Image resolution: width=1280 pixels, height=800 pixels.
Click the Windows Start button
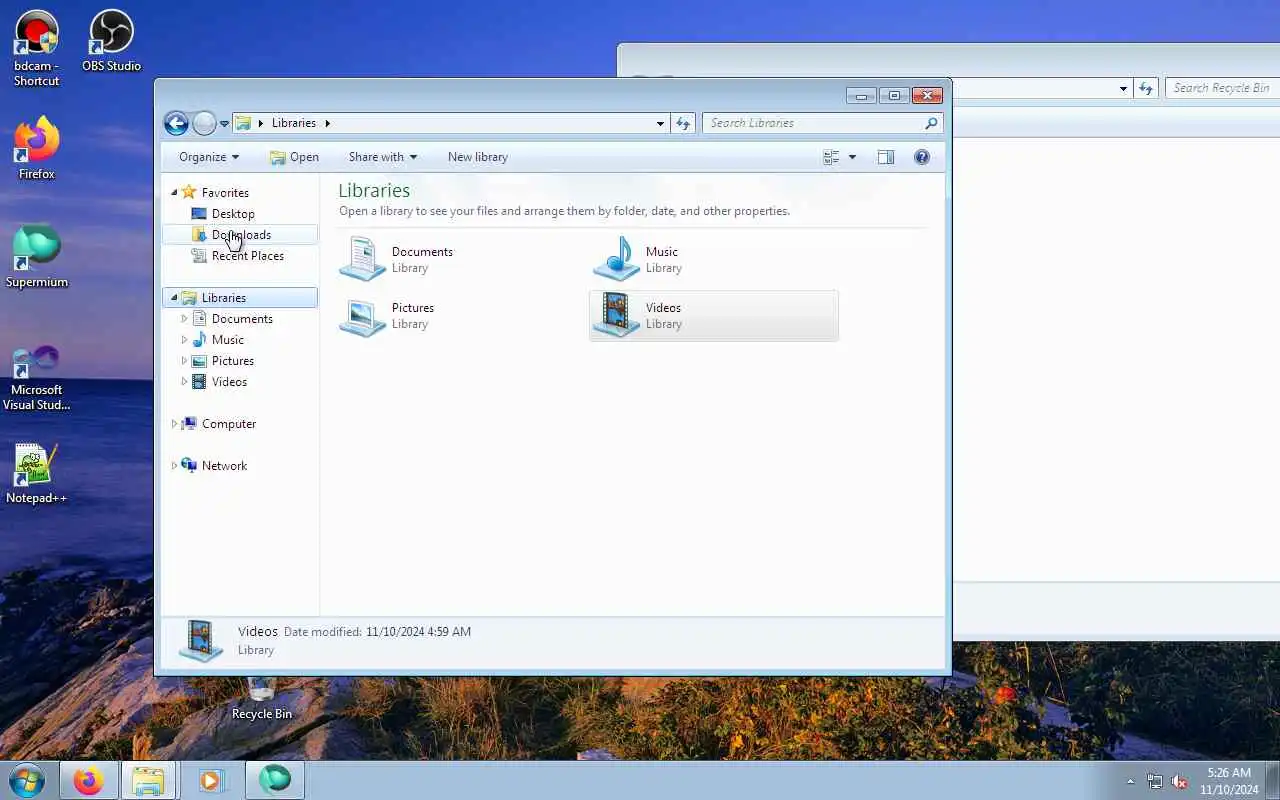pos(27,780)
